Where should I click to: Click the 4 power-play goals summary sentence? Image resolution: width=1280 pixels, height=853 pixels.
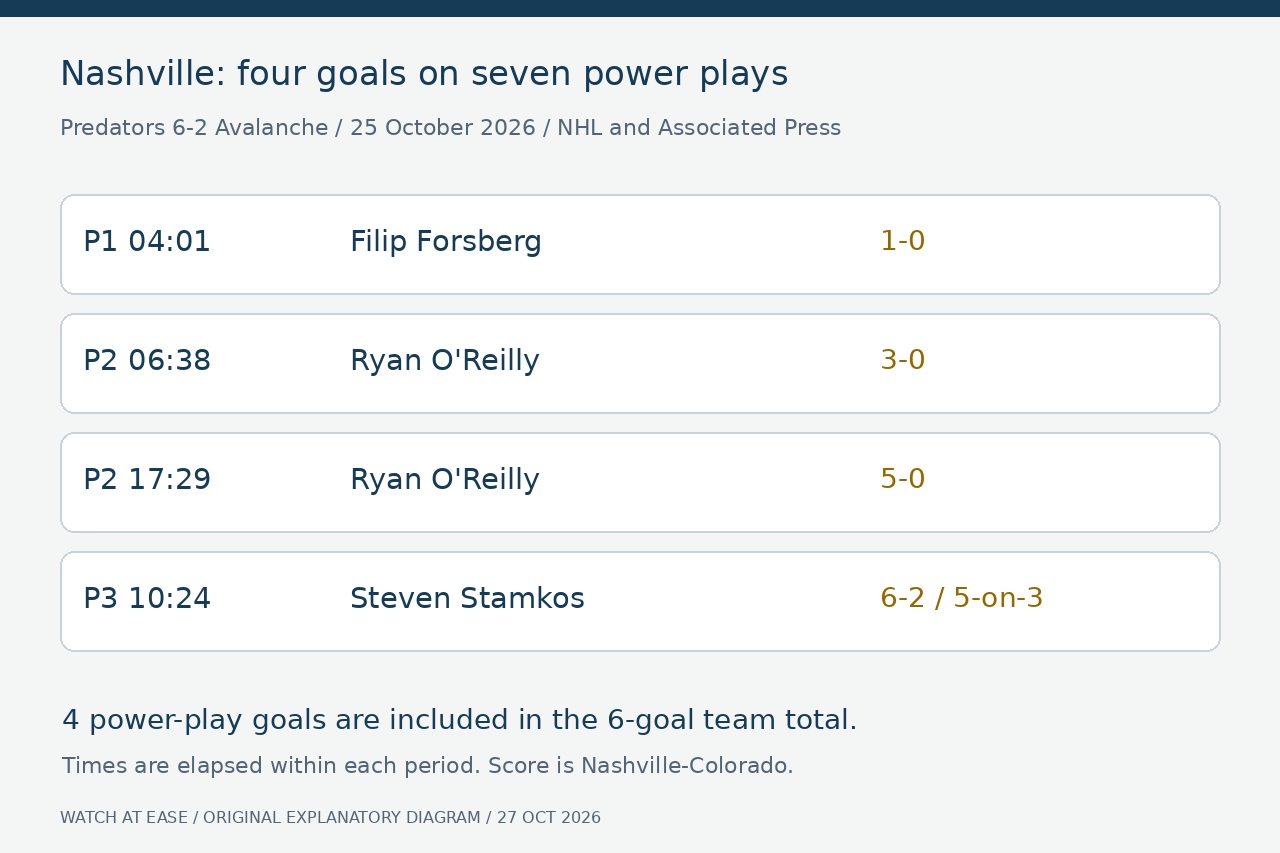pyautogui.click(x=460, y=721)
